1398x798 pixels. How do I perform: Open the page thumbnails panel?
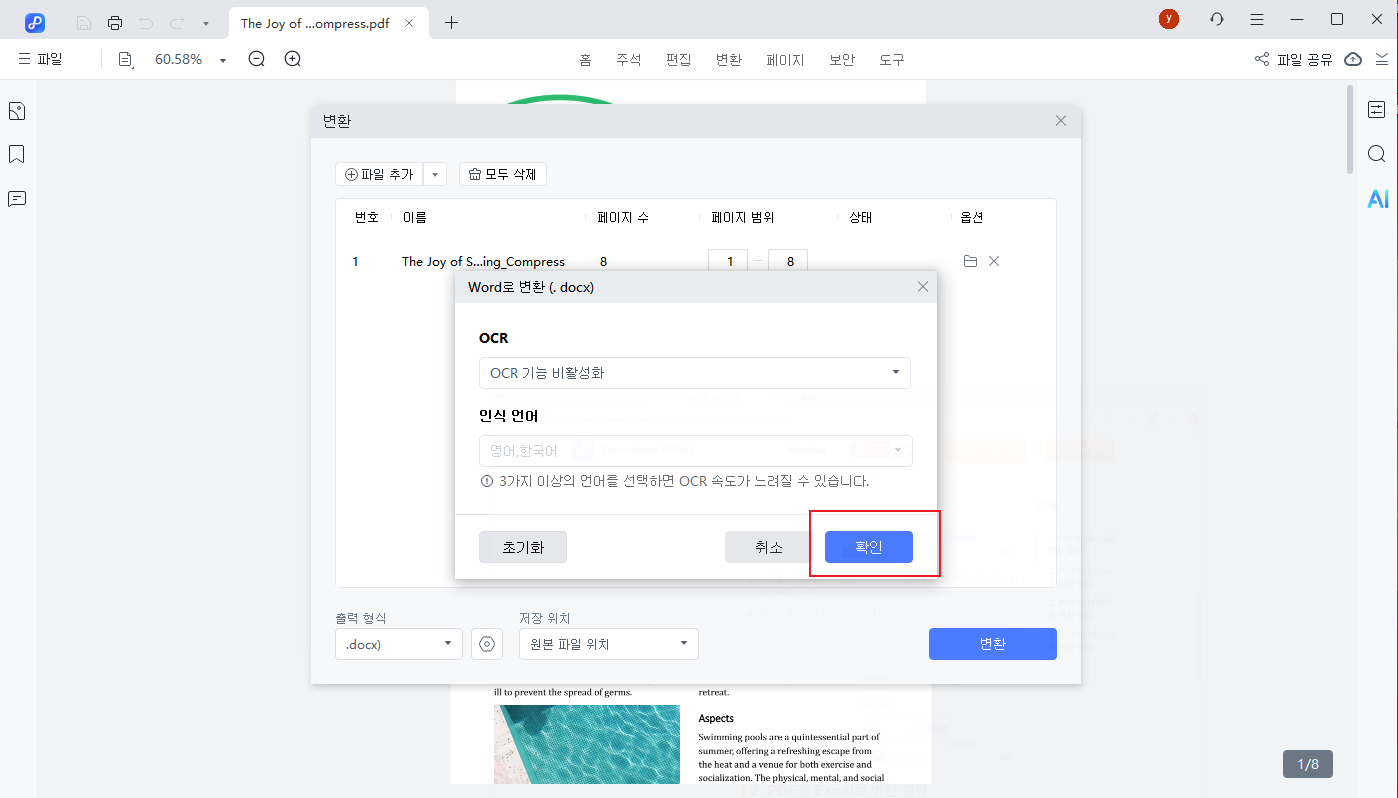coord(16,110)
